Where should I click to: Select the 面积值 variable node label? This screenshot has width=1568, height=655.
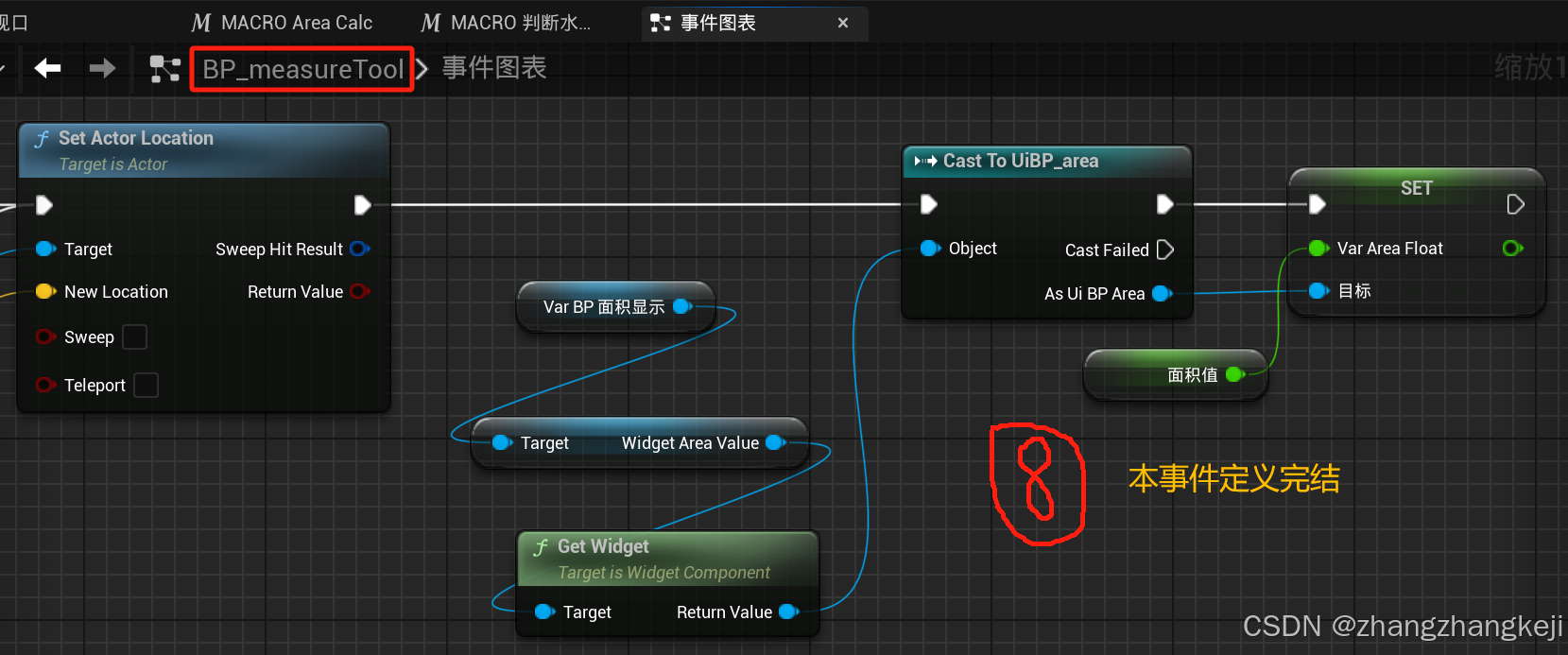[1193, 375]
